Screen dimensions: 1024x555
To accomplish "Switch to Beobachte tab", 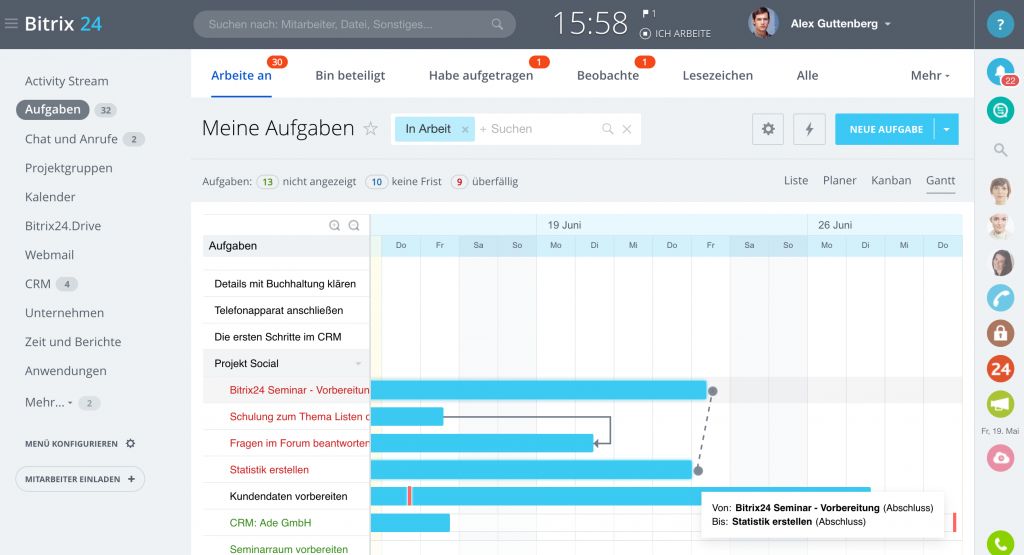I will tap(607, 76).
